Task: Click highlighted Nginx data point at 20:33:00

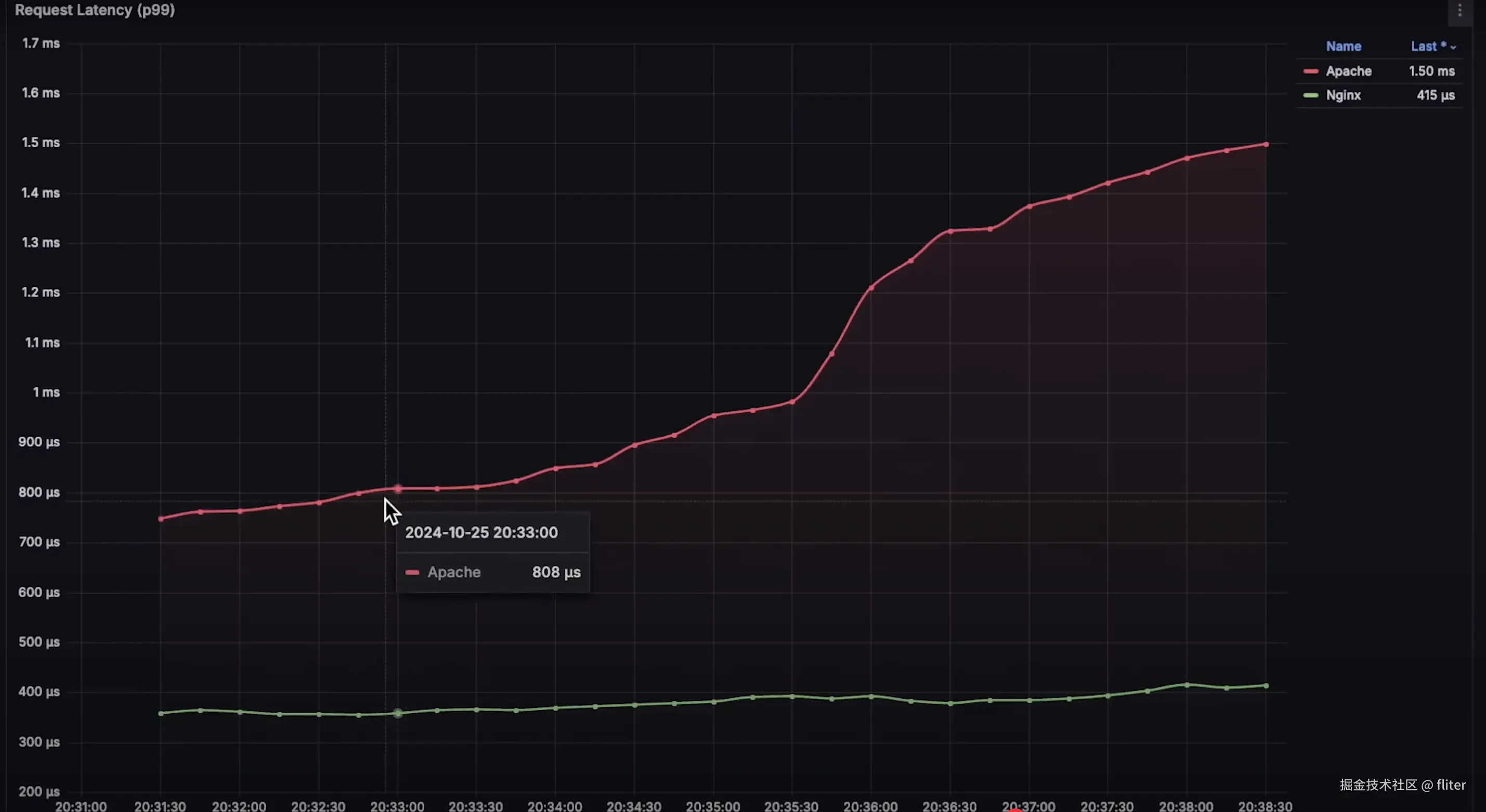Action: click(x=397, y=713)
